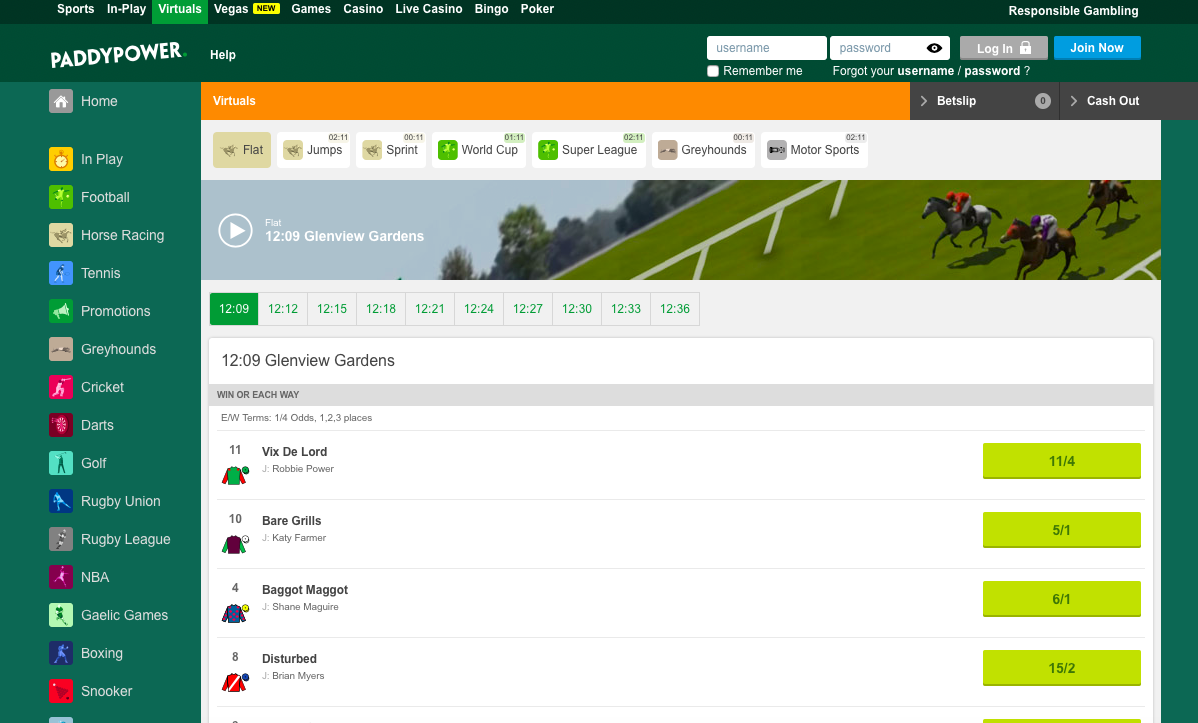Select the 12:12 race time

pos(283,309)
